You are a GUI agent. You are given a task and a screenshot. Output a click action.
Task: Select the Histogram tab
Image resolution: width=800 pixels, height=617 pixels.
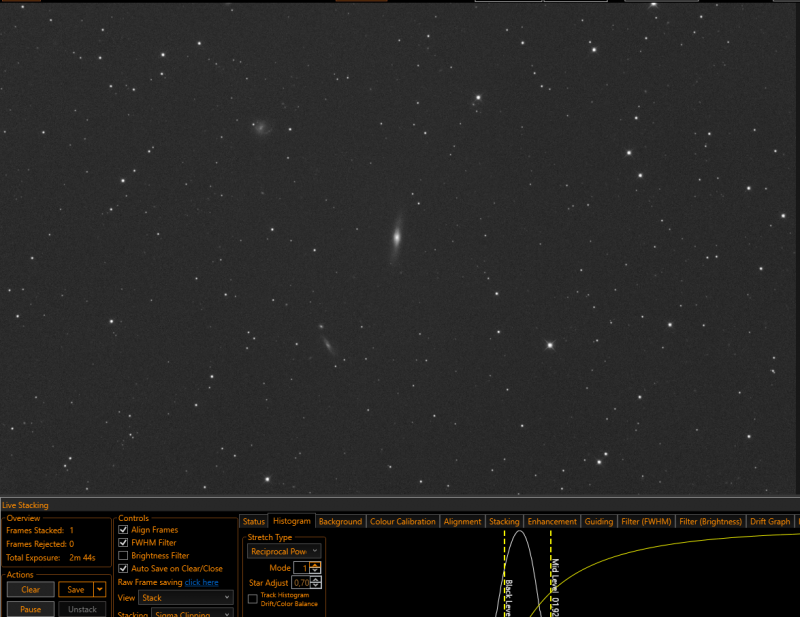(x=291, y=521)
